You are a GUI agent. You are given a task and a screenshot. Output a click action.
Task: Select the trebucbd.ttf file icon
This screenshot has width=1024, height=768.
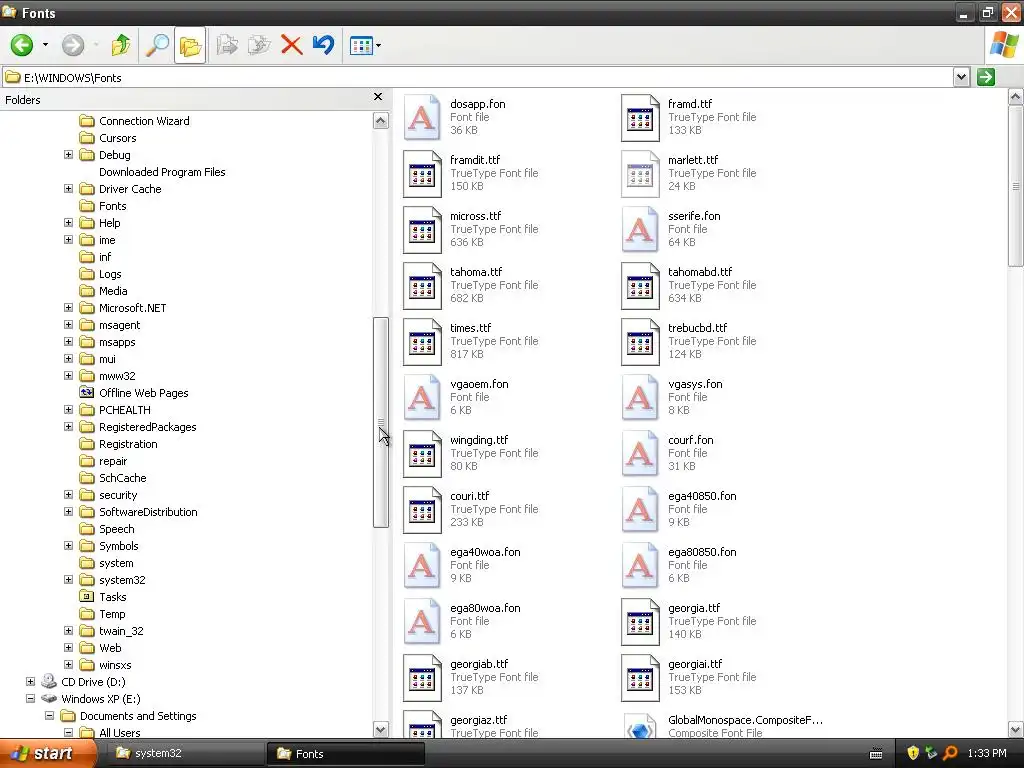click(640, 342)
